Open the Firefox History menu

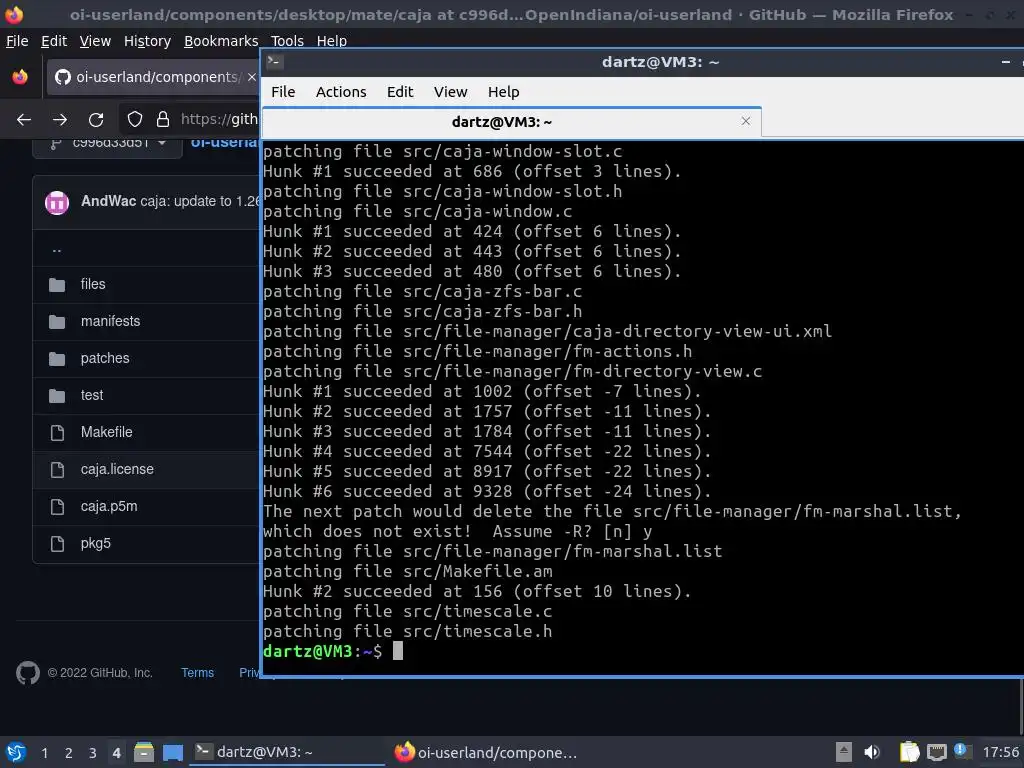click(147, 41)
